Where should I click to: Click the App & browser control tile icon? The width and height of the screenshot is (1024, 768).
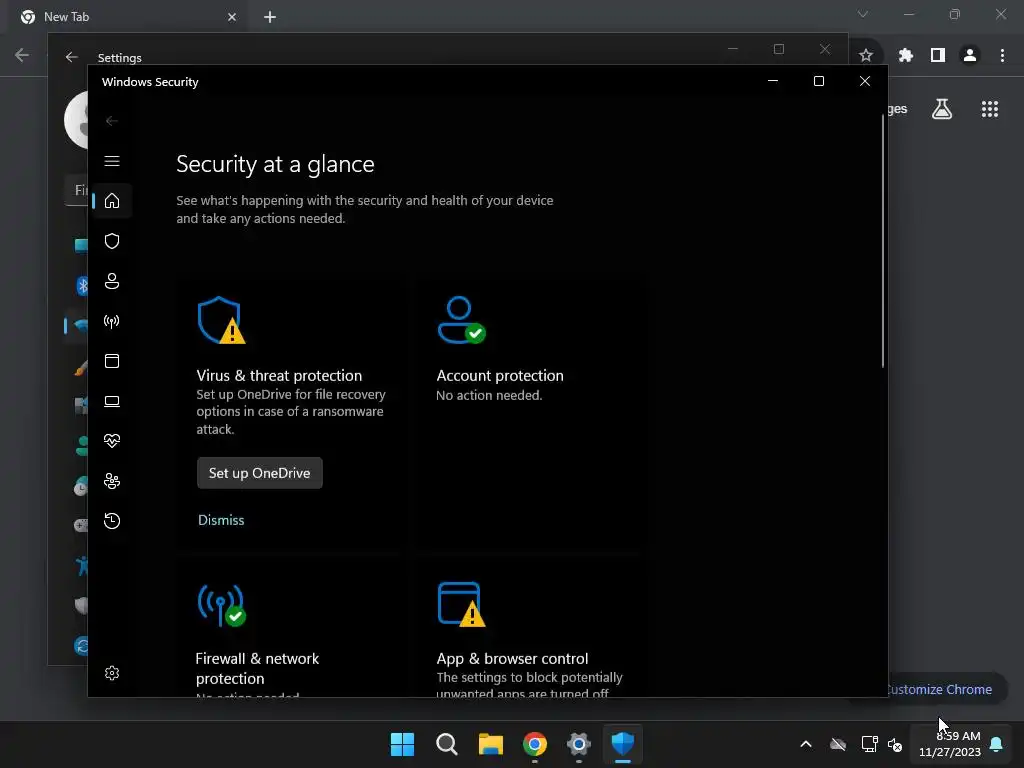tap(461, 605)
